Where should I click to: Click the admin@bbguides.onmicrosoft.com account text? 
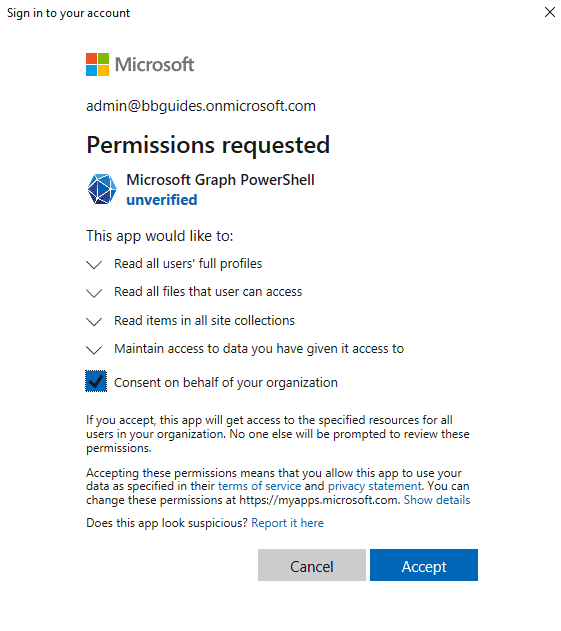click(x=201, y=106)
